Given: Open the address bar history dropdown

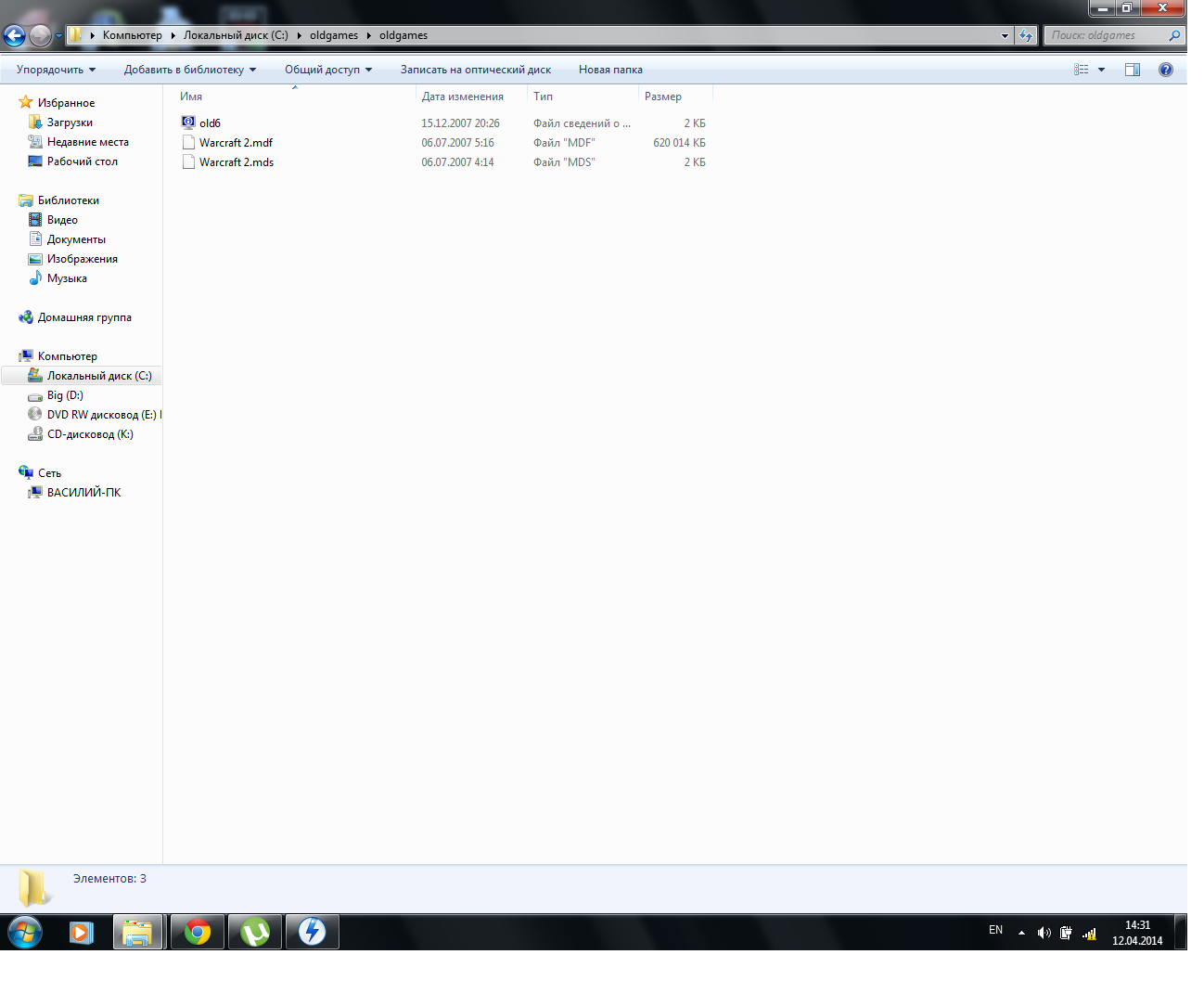Looking at the screenshot, I should (1005, 35).
